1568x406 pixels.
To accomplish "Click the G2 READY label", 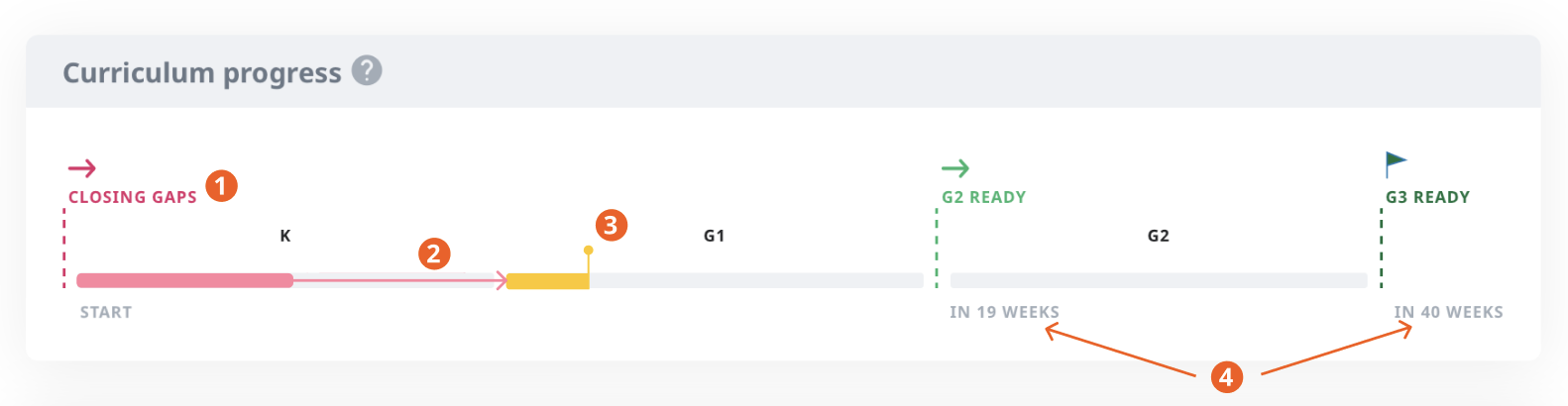I will point(983,197).
